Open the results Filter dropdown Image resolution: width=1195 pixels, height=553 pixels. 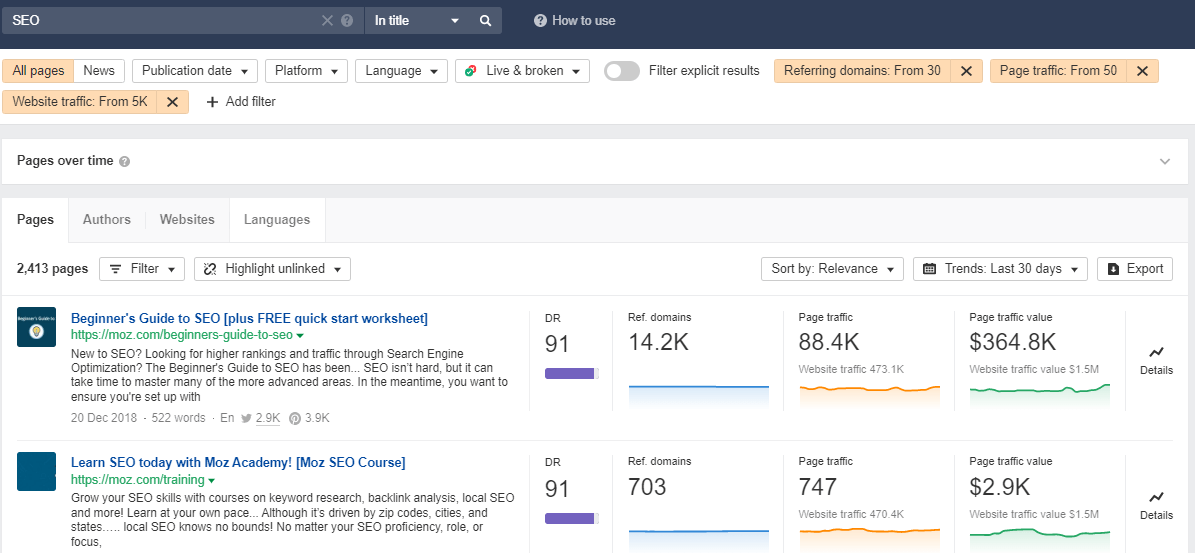[142, 269]
